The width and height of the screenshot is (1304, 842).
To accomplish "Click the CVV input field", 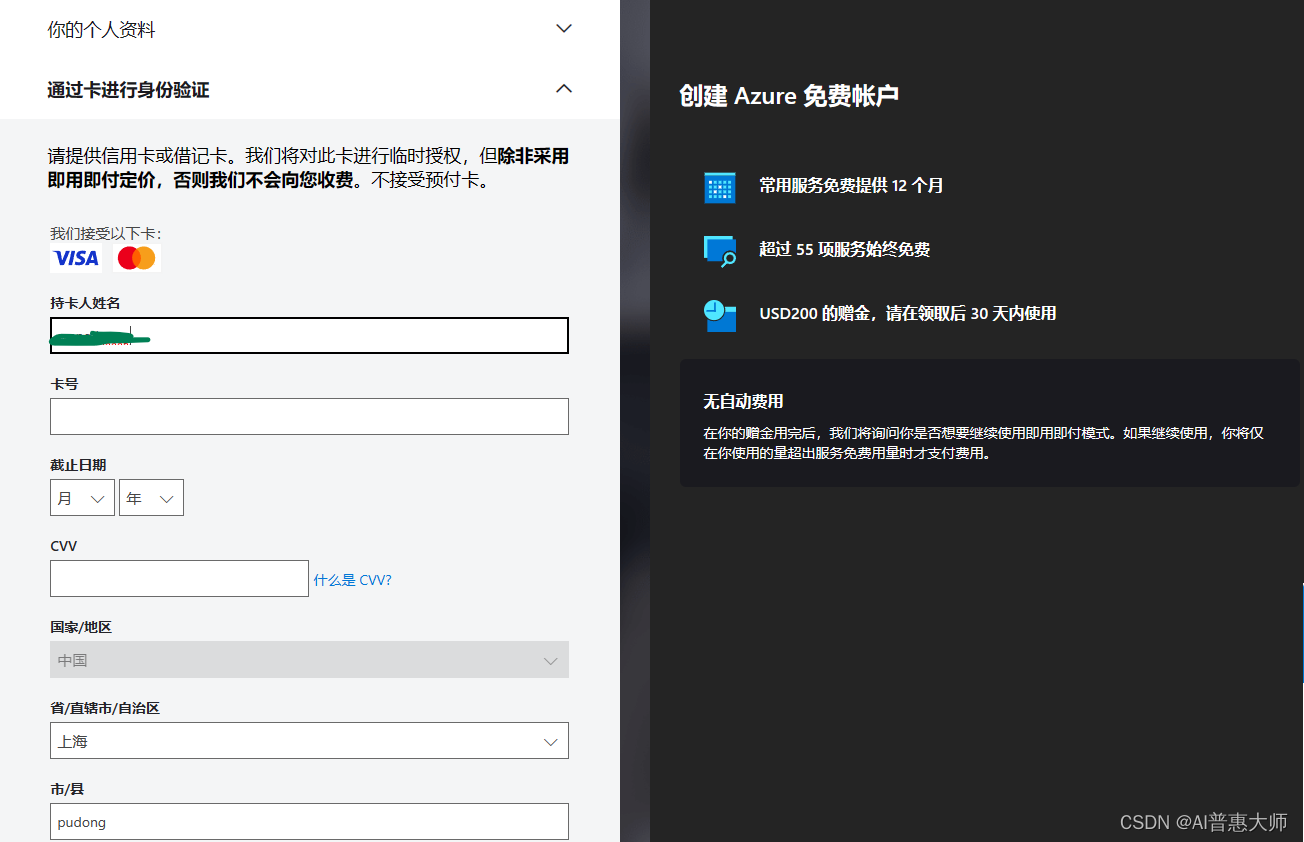I will pyautogui.click(x=179, y=579).
